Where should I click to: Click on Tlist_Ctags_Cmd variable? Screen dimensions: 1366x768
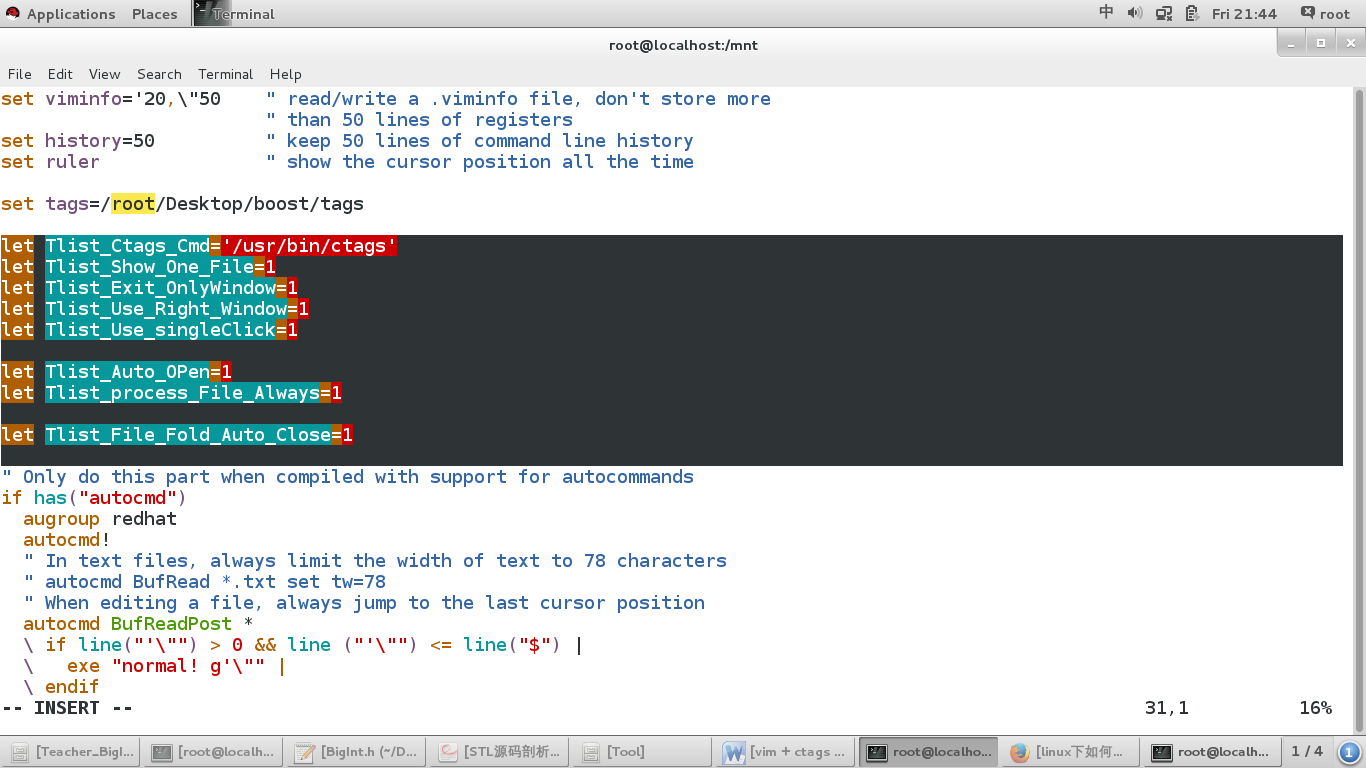pyautogui.click(x=127, y=246)
